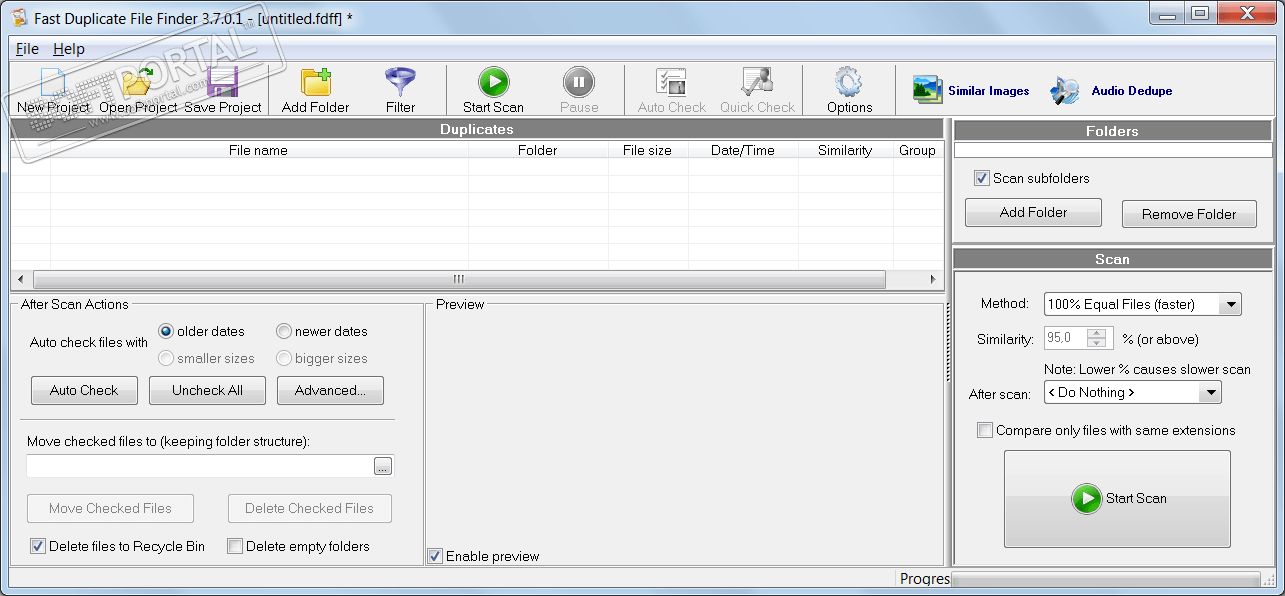Open the Help menu

click(69, 48)
